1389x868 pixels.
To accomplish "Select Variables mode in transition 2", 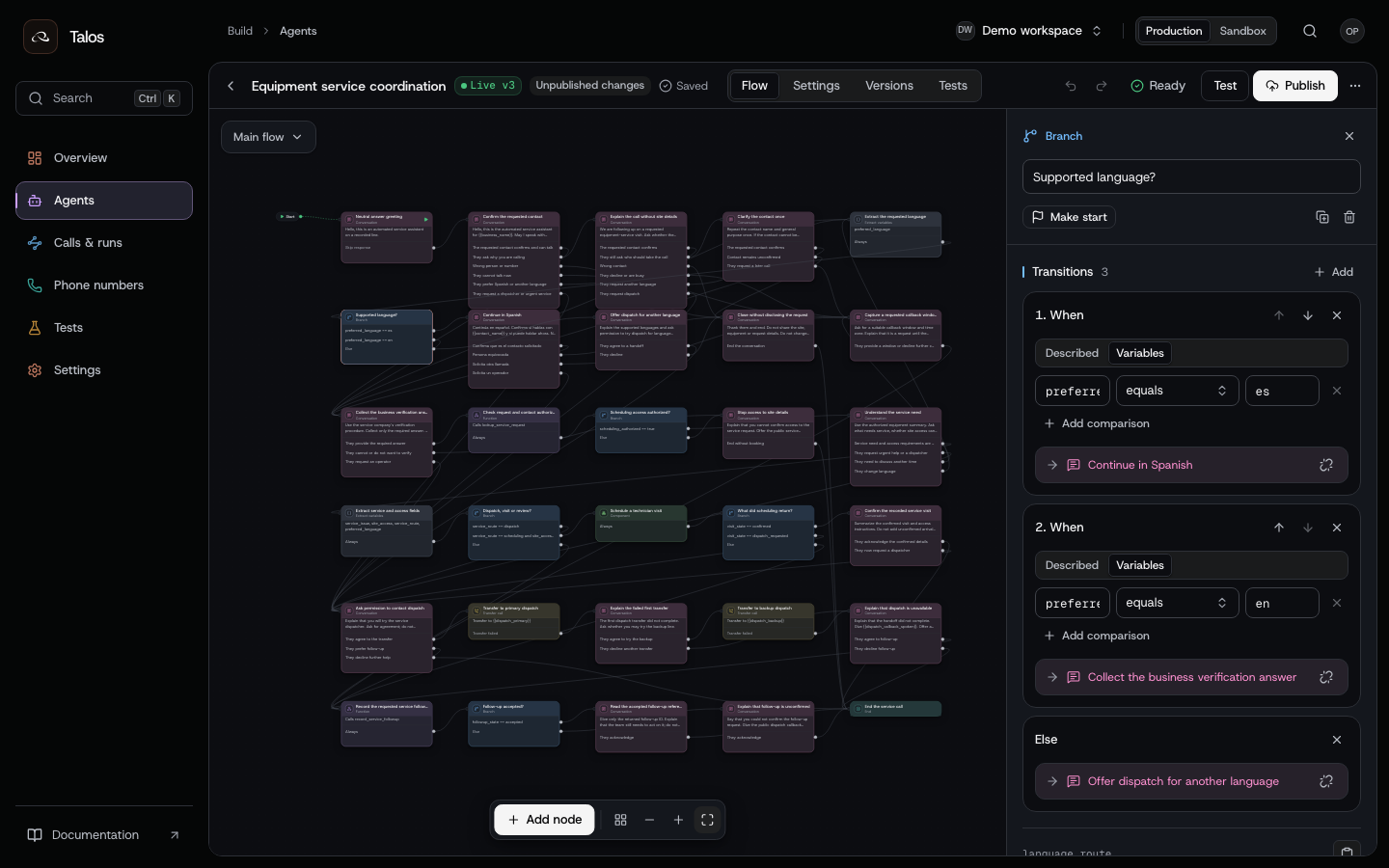I will pyautogui.click(x=1140, y=565).
